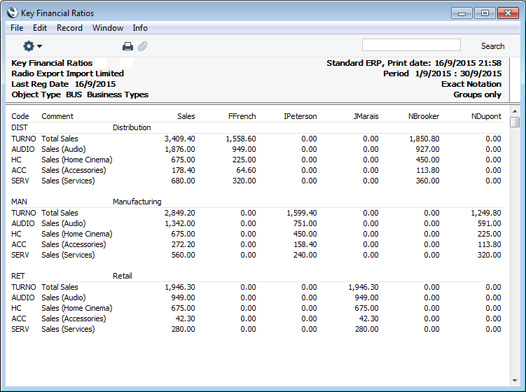Open the Edit menu
Image resolution: width=526 pixels, height=392 pixels.
point(40,28)
